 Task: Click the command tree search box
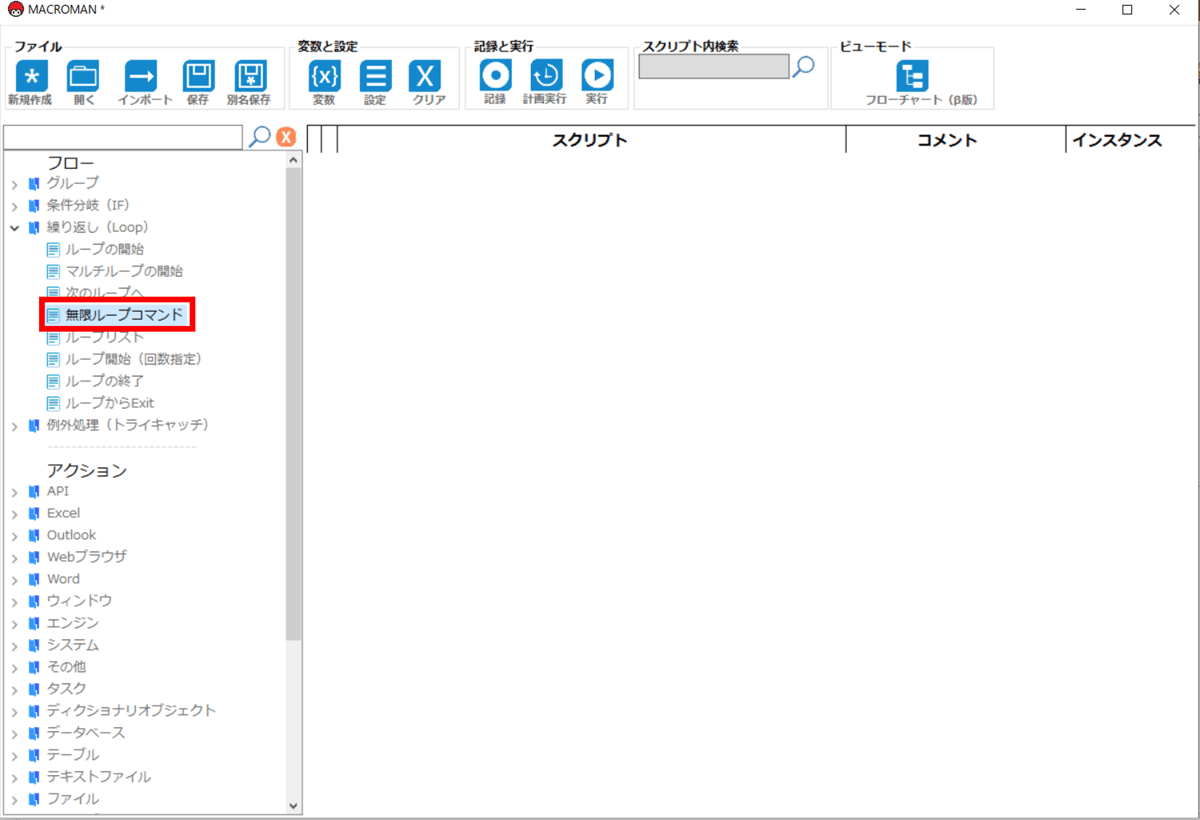123,137
